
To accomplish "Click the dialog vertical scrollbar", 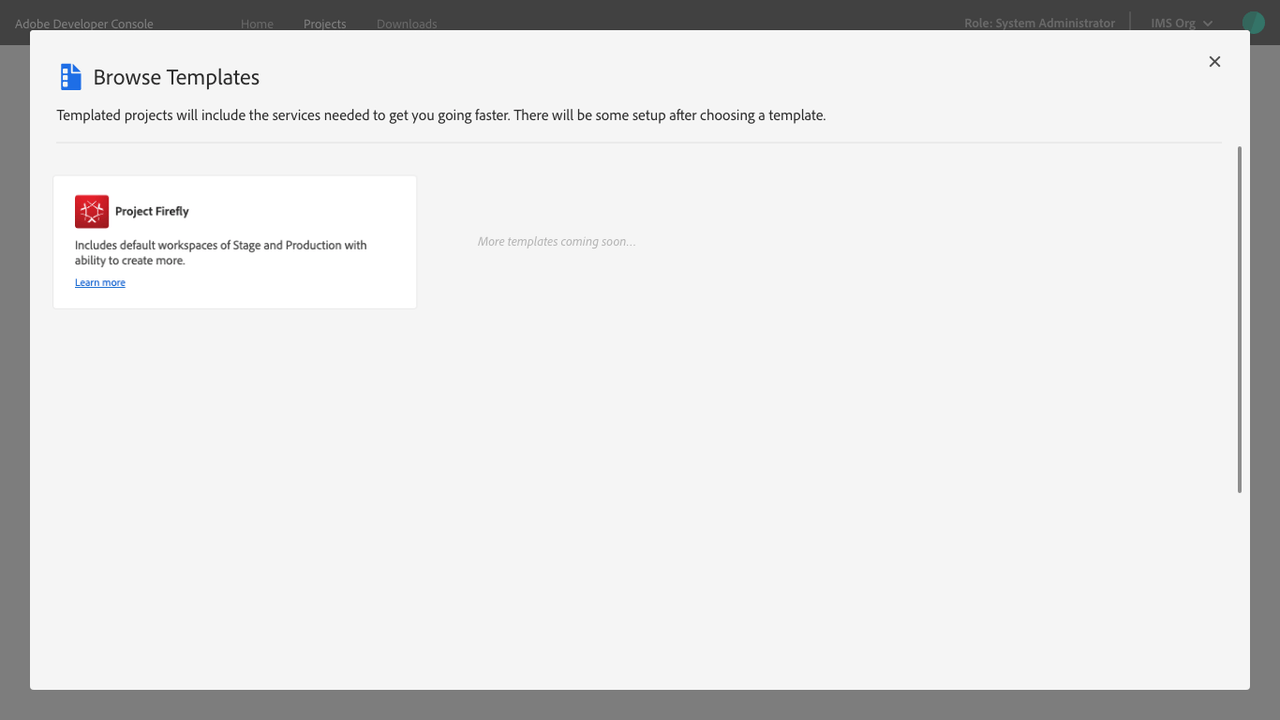I will pyautogui.click(x=1240, y=319).
